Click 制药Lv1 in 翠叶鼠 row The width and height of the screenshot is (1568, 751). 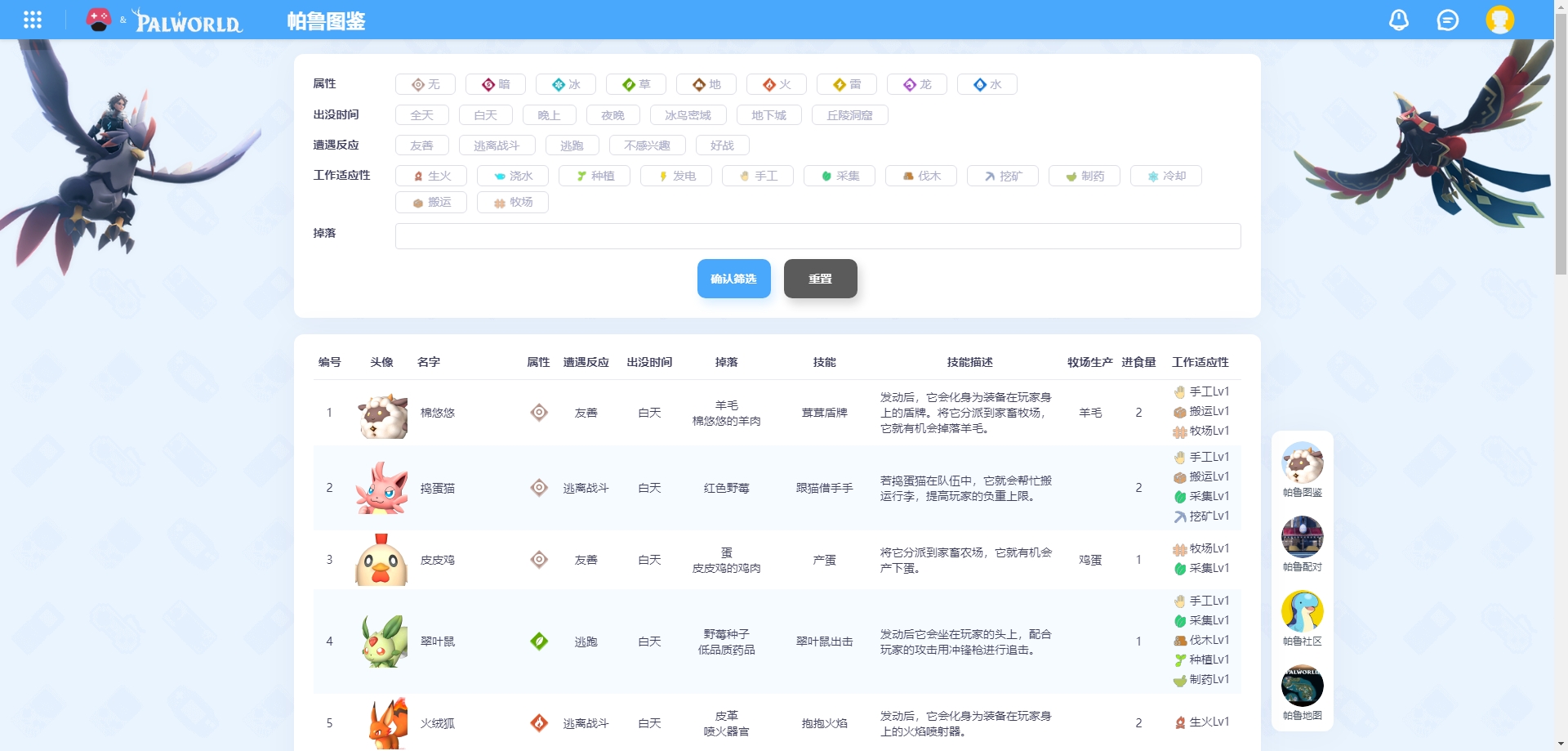tap(1201, 679)
